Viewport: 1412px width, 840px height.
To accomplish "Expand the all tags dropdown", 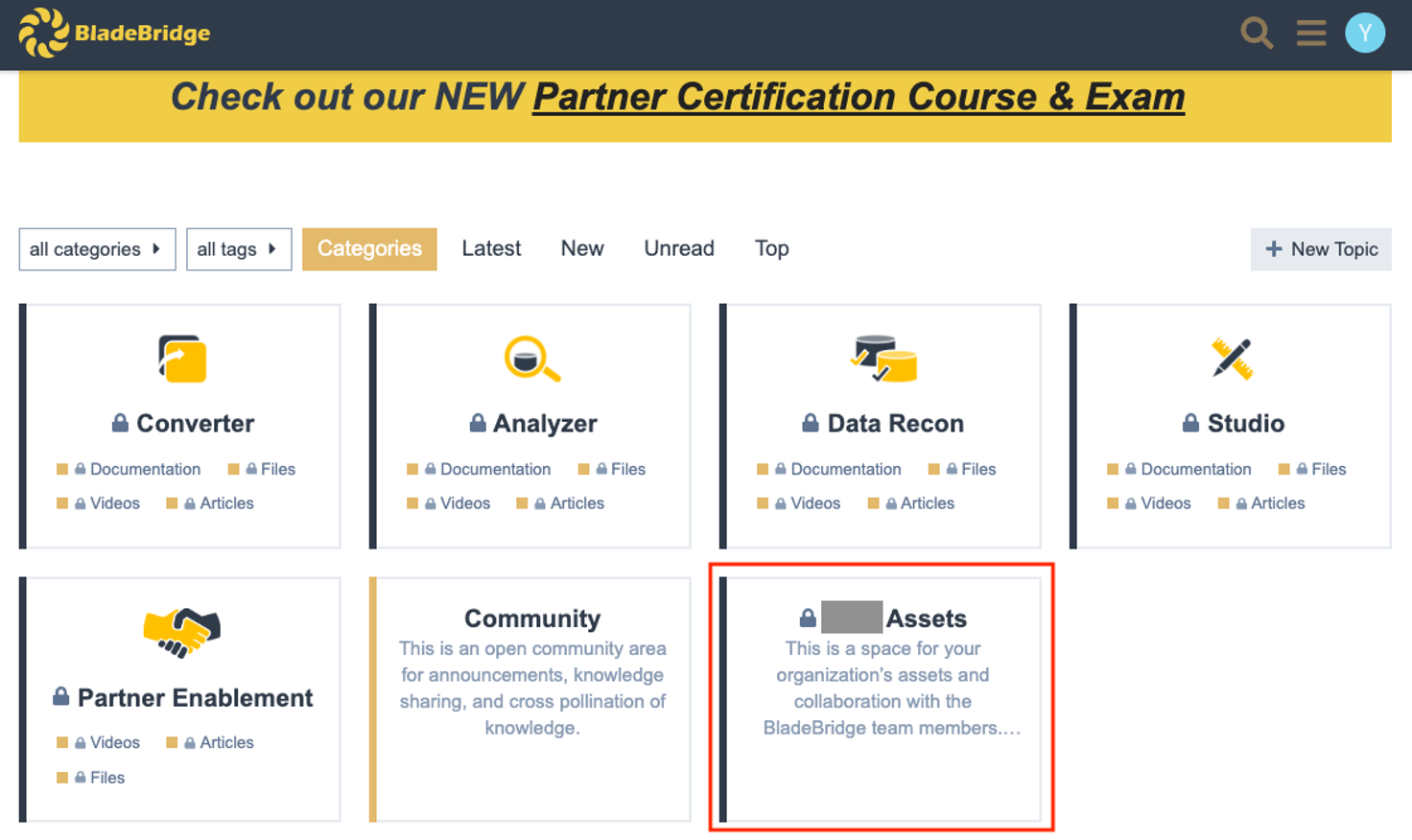I will point(239,249).
